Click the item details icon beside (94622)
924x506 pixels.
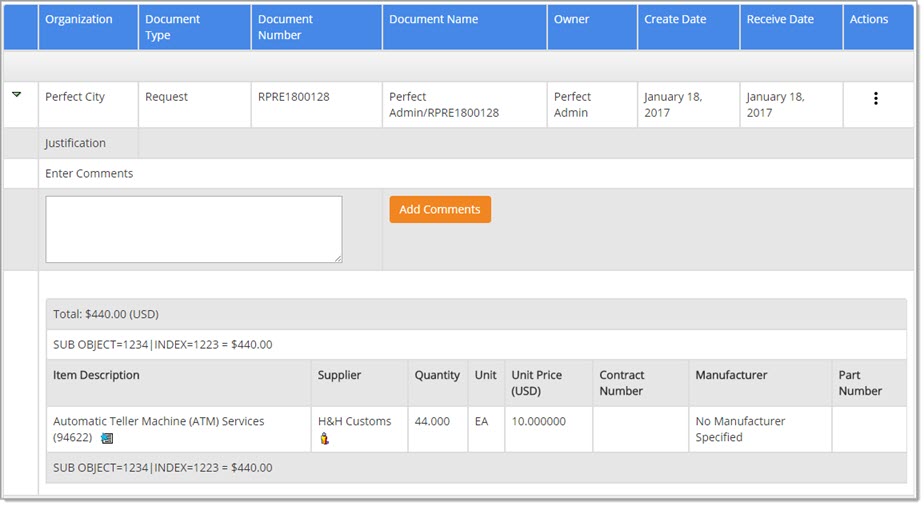point(107,438)
